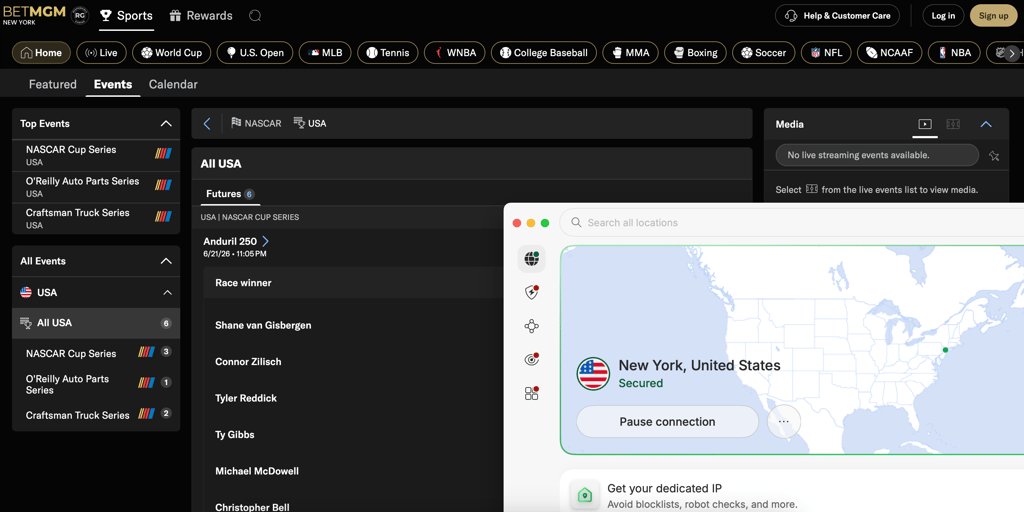Open the shield threat protection icon in VPN sidebar

(532, 293)
